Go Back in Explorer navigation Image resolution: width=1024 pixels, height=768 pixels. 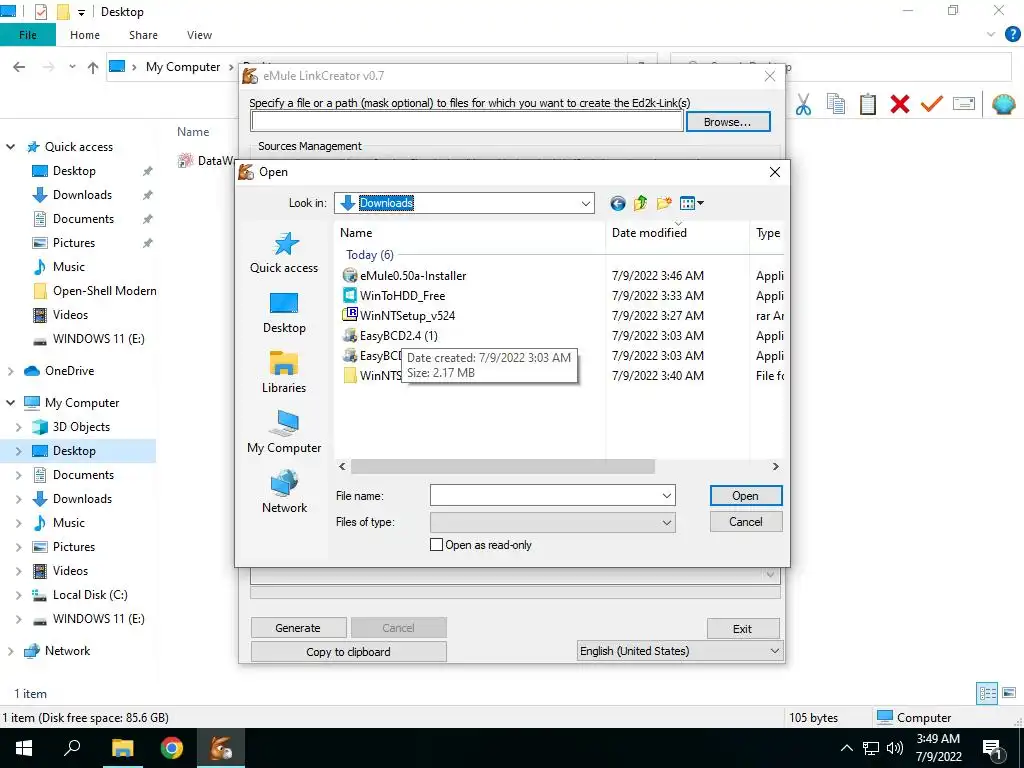(19, 67)
